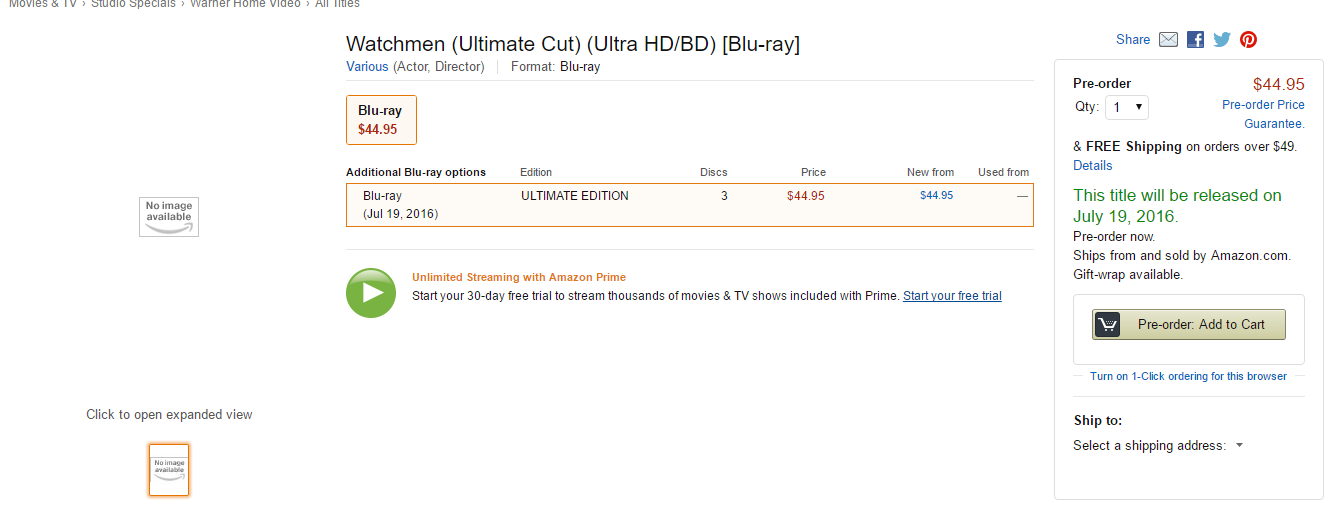Turn on 1-Click ordering for this browser
The width and height of the screenshot is (1335, 512).
1189,376
